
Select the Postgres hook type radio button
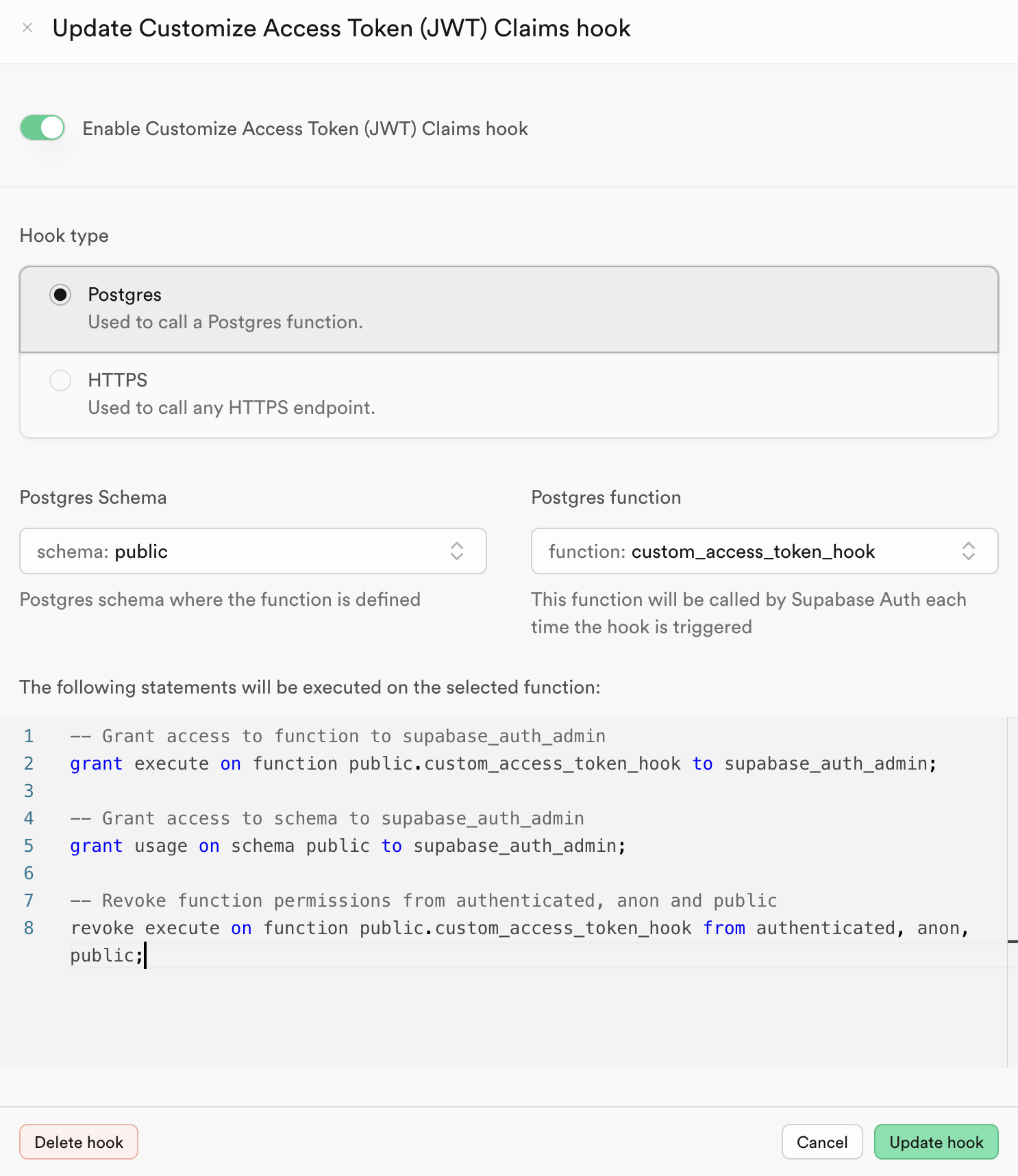pos(60,295)
